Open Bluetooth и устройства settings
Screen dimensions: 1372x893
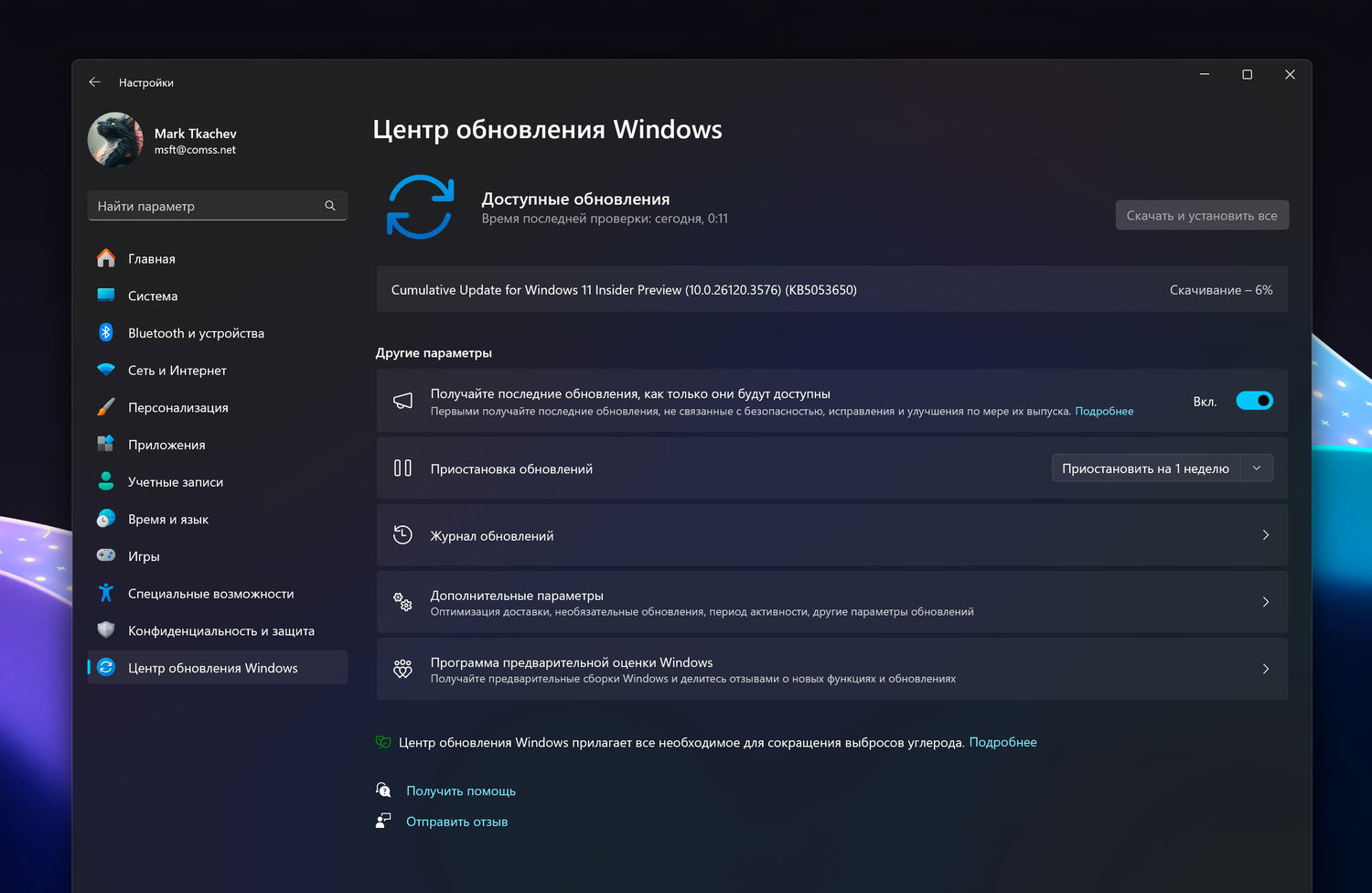[218, 333]
